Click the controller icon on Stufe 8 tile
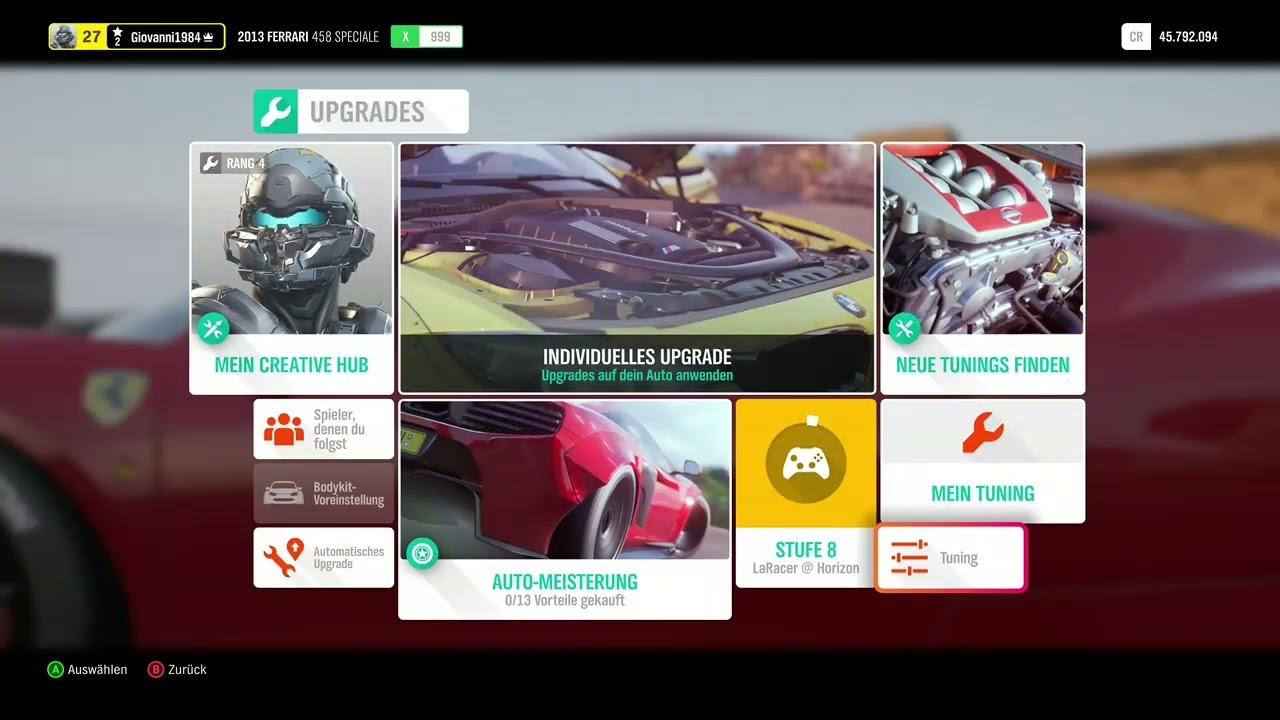The image size is (1280, 720). (x=806, y=463)
